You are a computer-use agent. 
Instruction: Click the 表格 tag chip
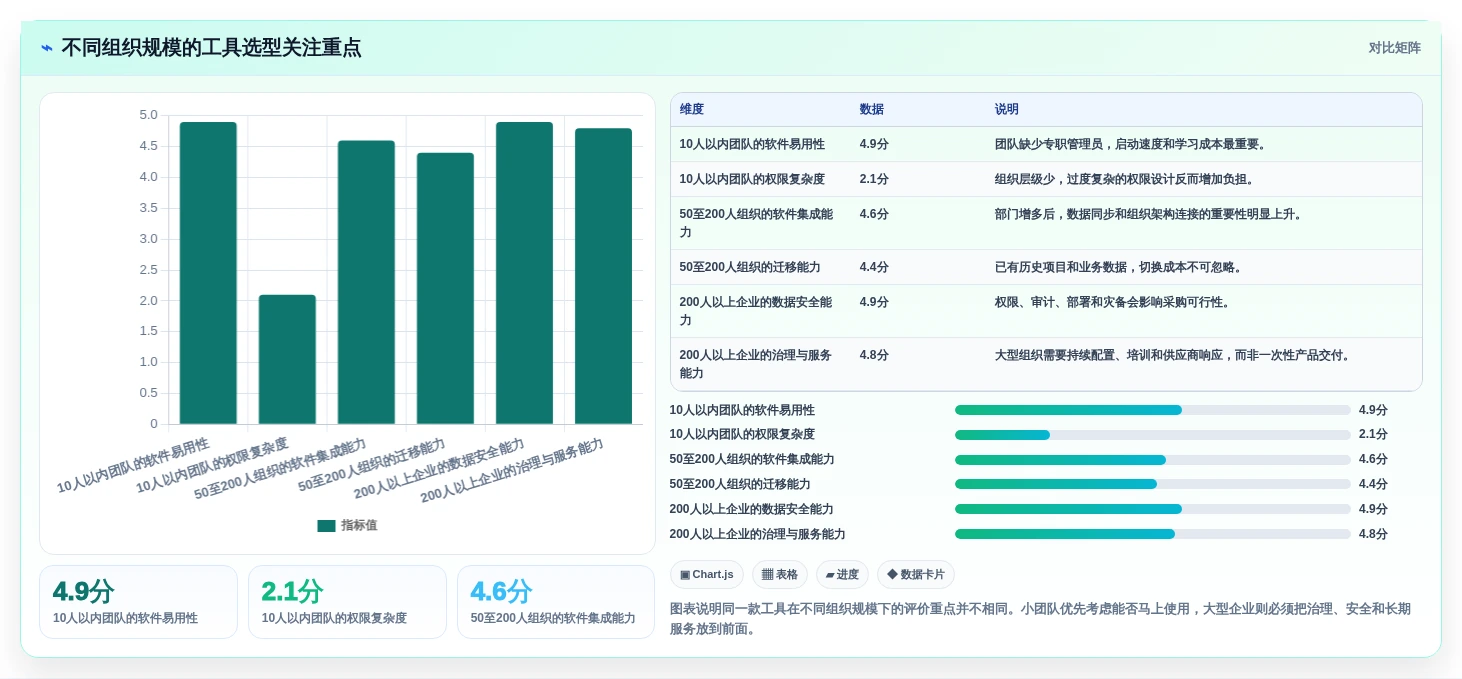[780, 574]
